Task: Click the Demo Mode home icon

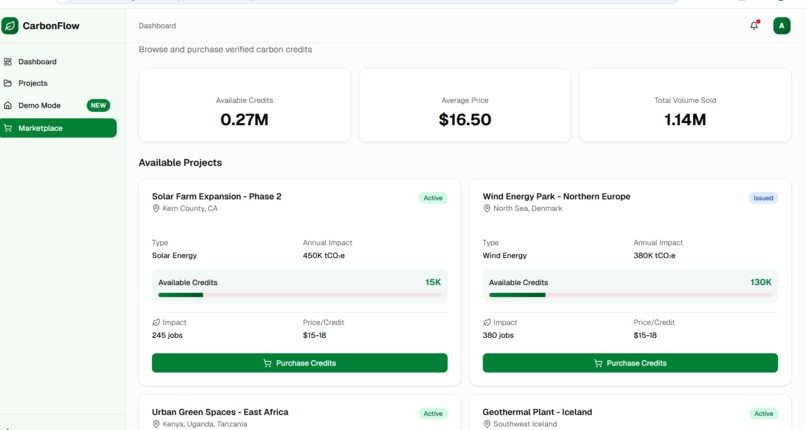Action: click(x=8, y=105)
